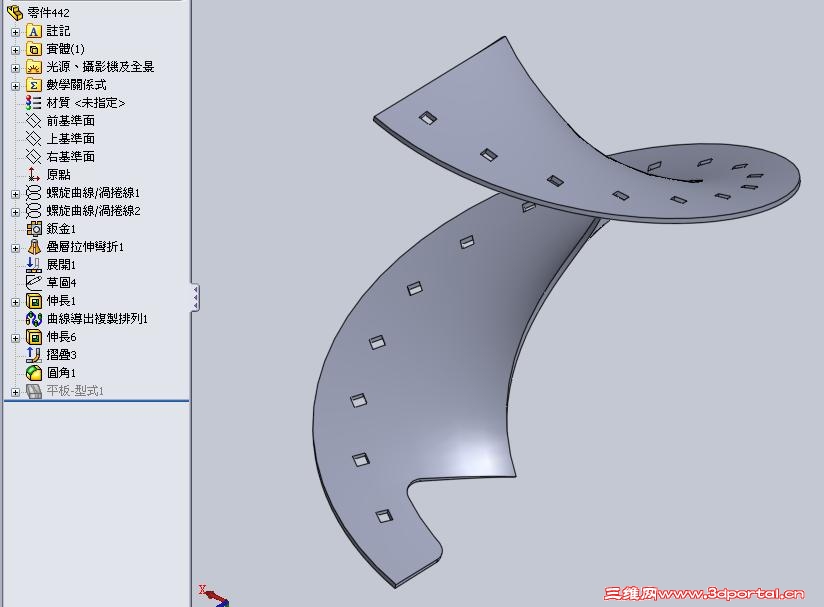824x607 pixels.
Task: Expand the 伸長1 tree node
Action: click(x=15, y=302)
